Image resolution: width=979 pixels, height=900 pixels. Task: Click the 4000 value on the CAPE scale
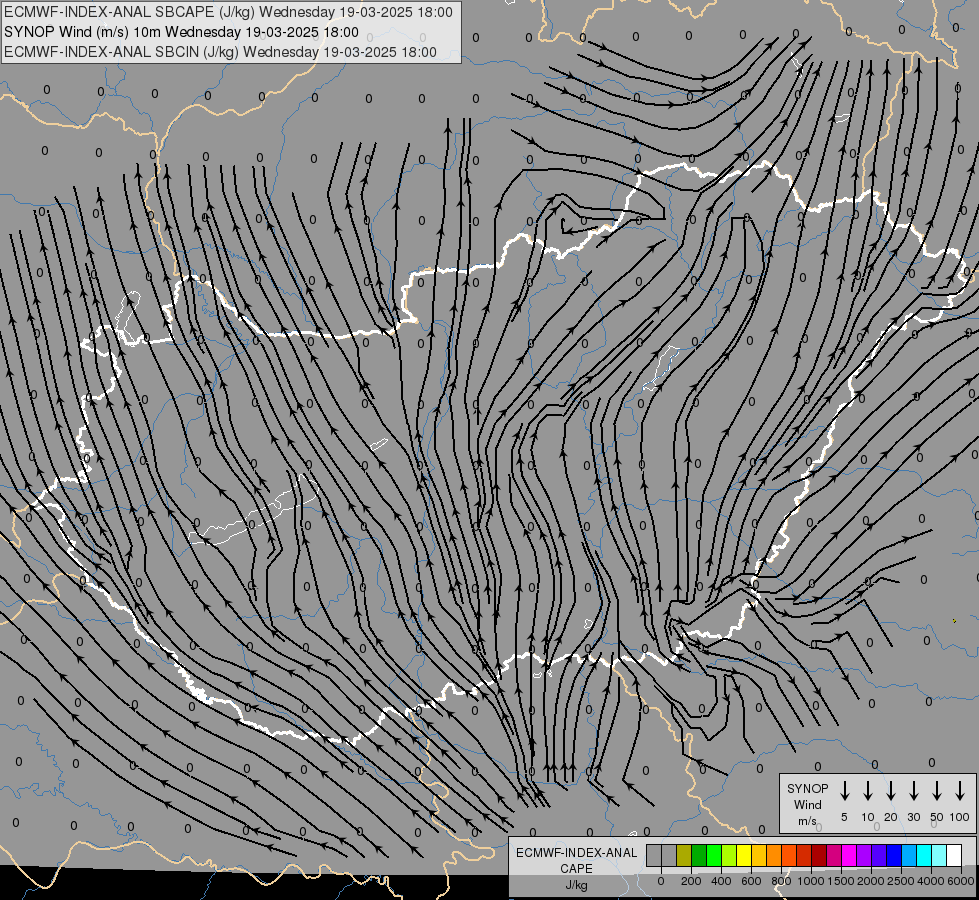[931, 881]
